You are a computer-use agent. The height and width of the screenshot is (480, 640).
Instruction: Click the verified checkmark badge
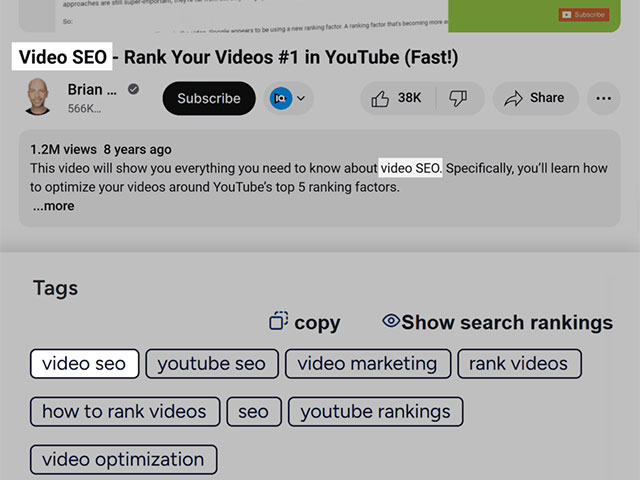coord(133,89)
